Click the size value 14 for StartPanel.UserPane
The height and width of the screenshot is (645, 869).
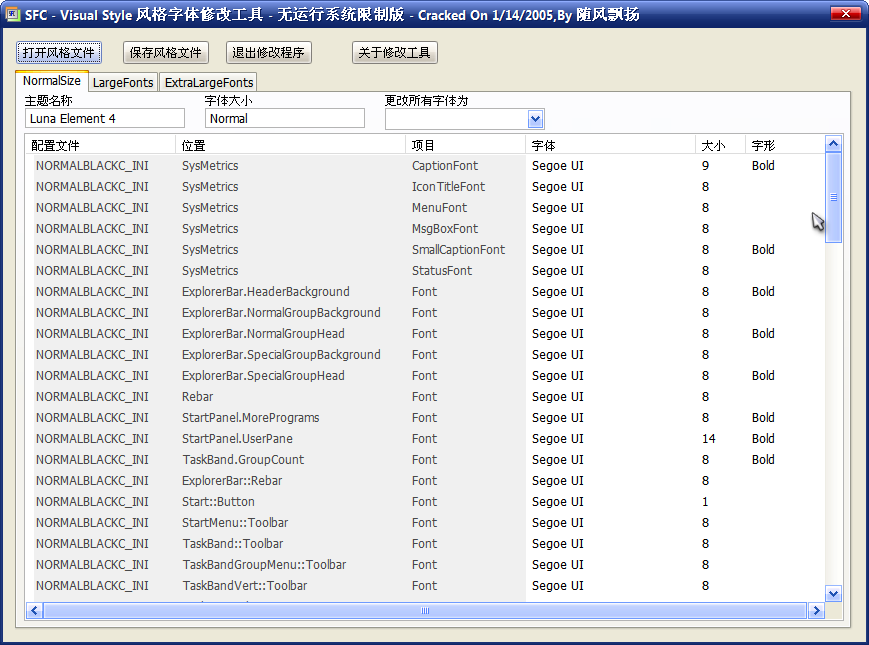[708, 439]
